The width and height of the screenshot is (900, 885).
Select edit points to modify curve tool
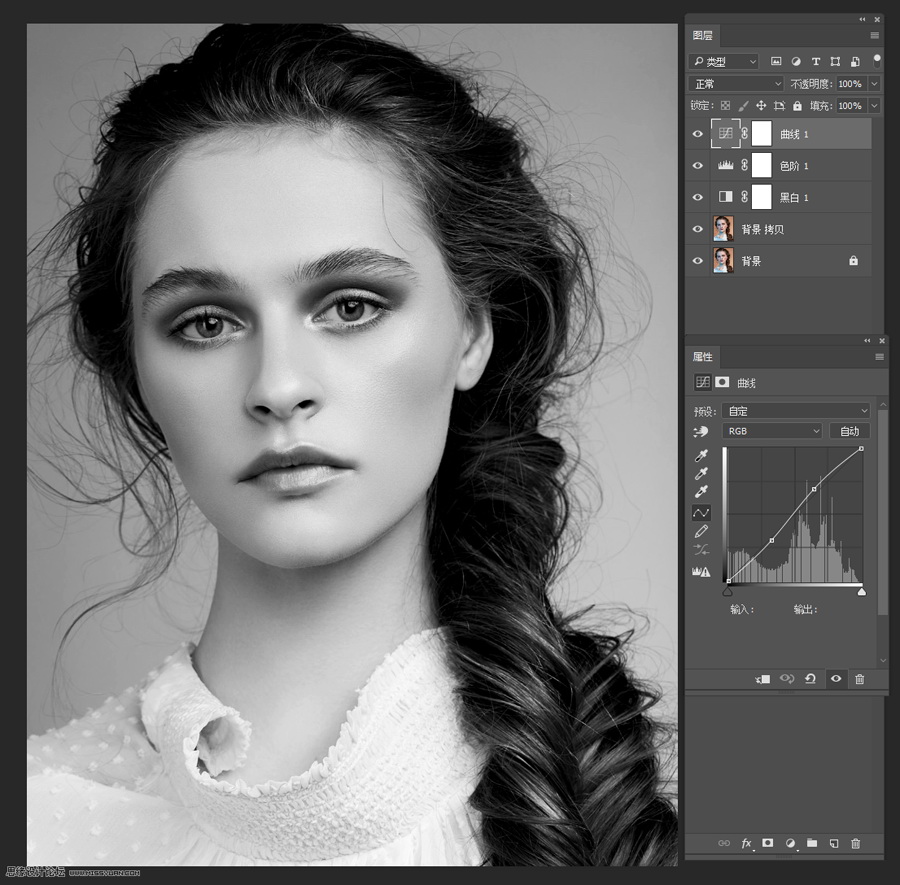(701, 513)
